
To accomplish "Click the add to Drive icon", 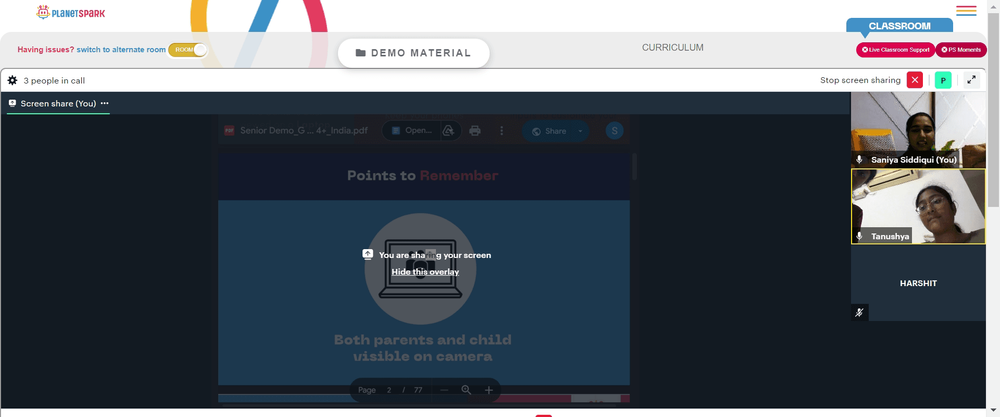I will pos(449,131).
